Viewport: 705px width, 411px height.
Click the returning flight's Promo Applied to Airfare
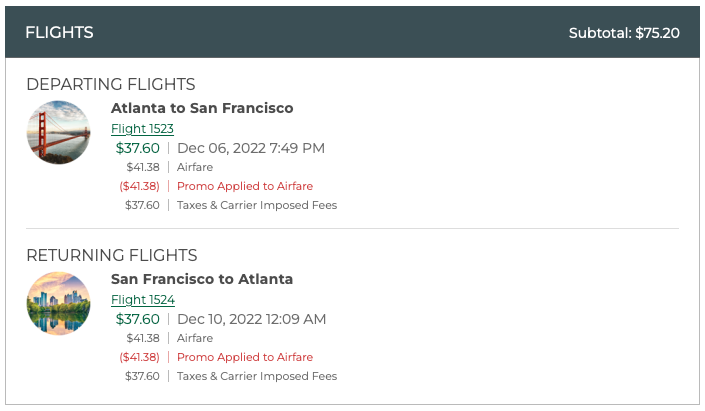pos(245,357)
